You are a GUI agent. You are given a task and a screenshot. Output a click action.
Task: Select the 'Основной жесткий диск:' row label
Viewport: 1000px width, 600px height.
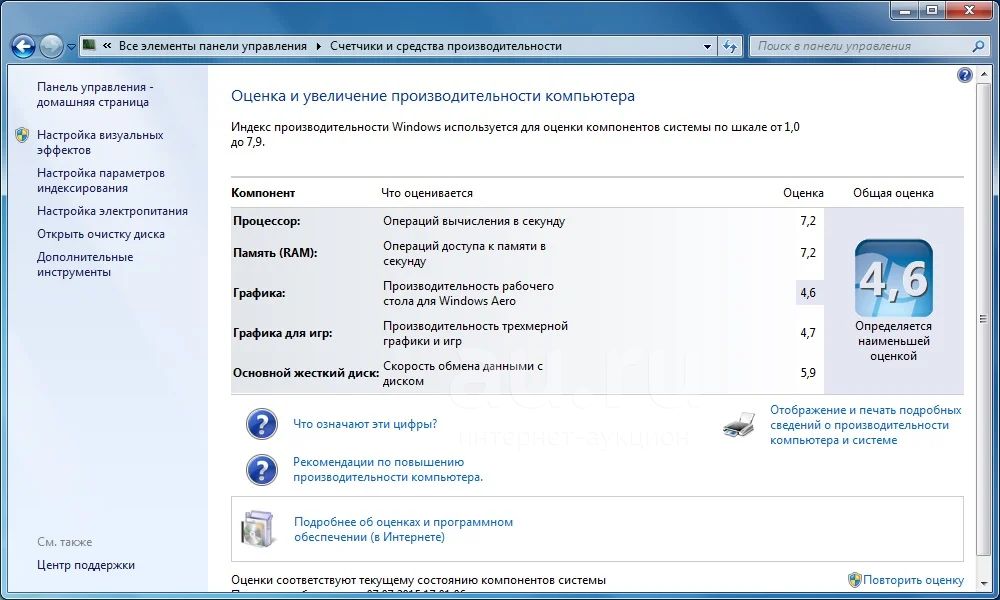point(306,373)
